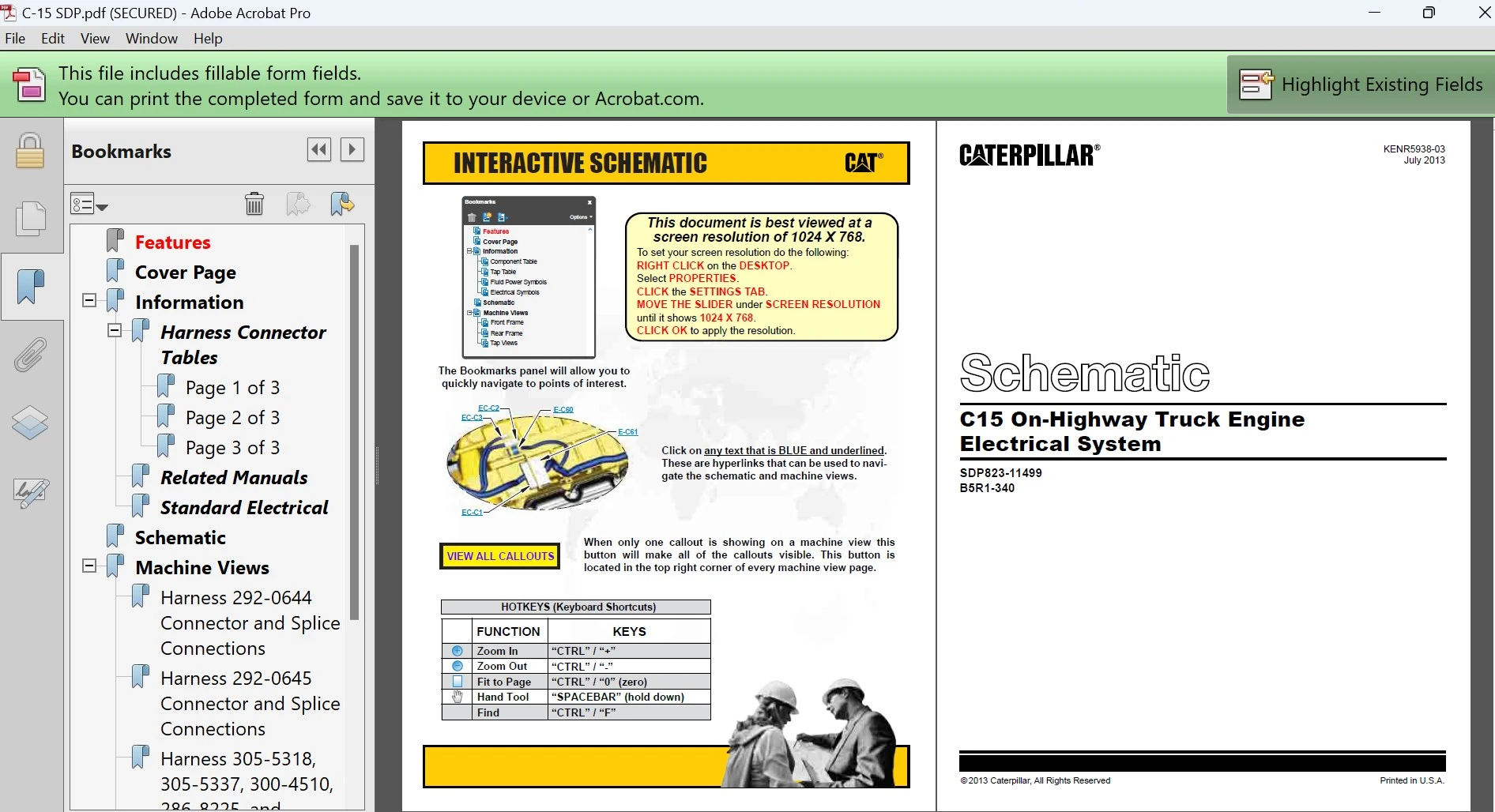The image size is (1495, 812).
Task: Open the View menu
Action: click(95, 38)
